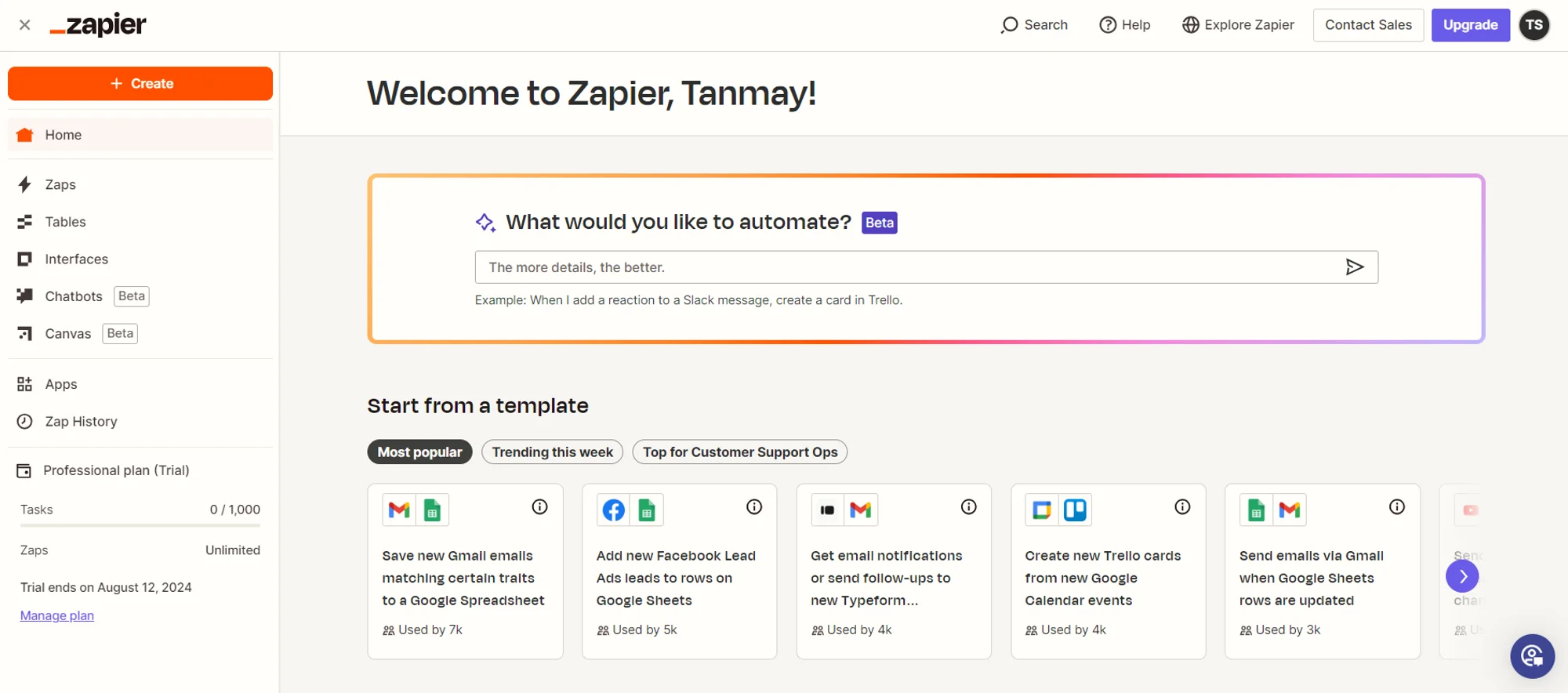Click the Google Calendar icon on fourth card

pos(1042,510)
